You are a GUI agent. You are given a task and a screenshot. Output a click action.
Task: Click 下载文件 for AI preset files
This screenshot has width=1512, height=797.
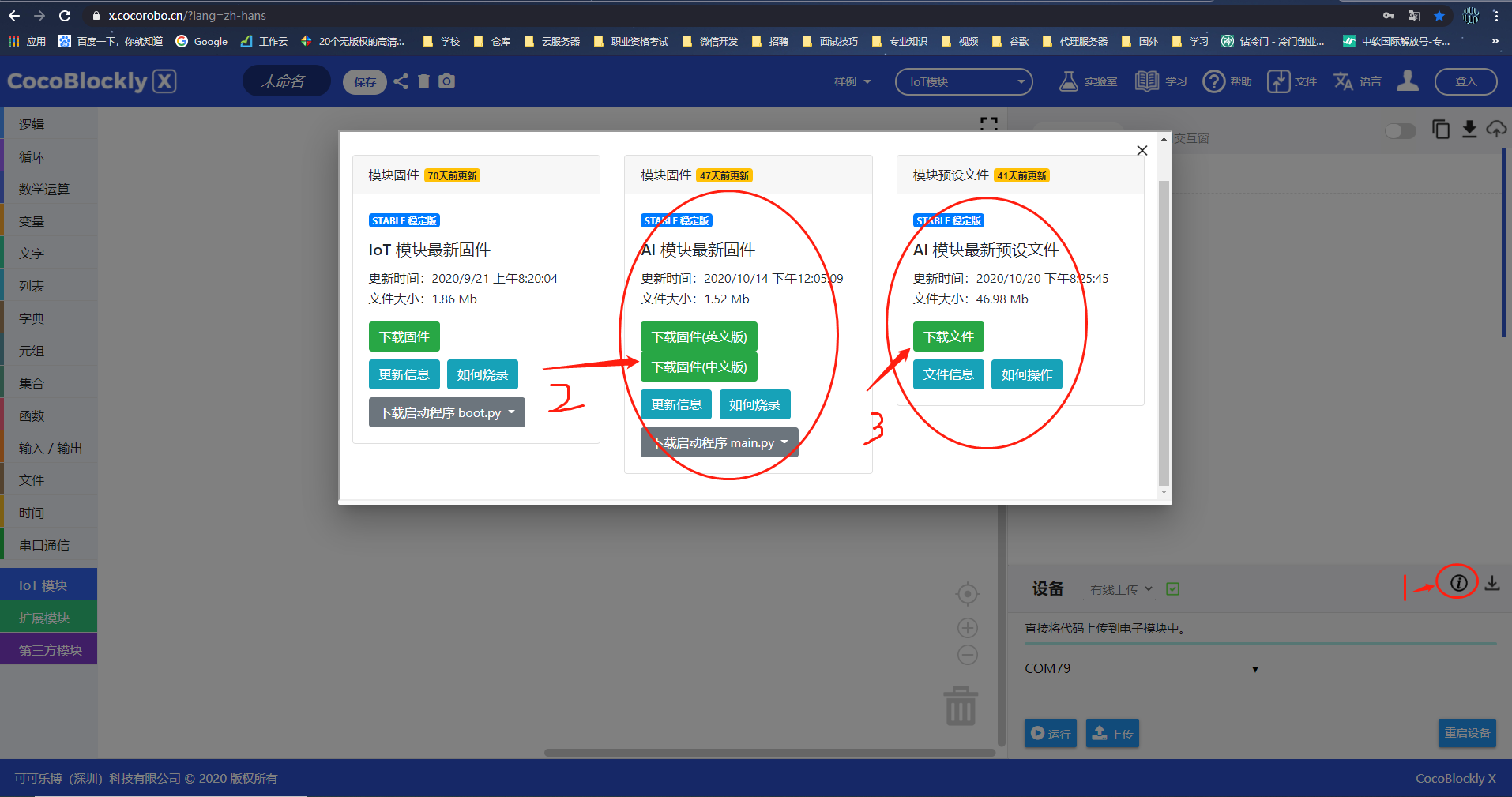pos(949,336)
